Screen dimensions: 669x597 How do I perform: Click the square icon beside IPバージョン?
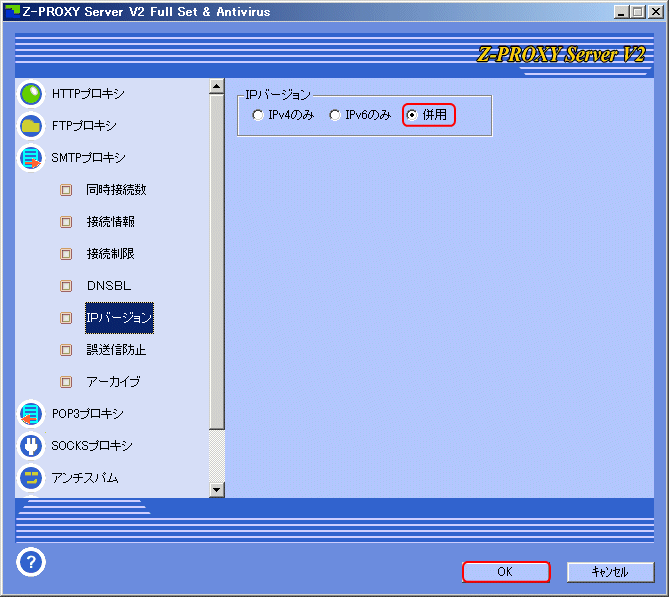[66, 318]
